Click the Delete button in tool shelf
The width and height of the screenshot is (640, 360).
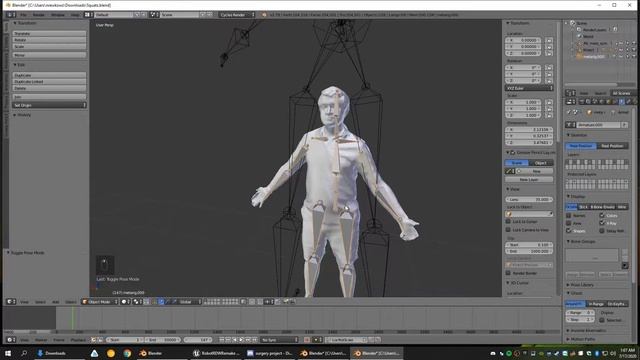[49, 88]
